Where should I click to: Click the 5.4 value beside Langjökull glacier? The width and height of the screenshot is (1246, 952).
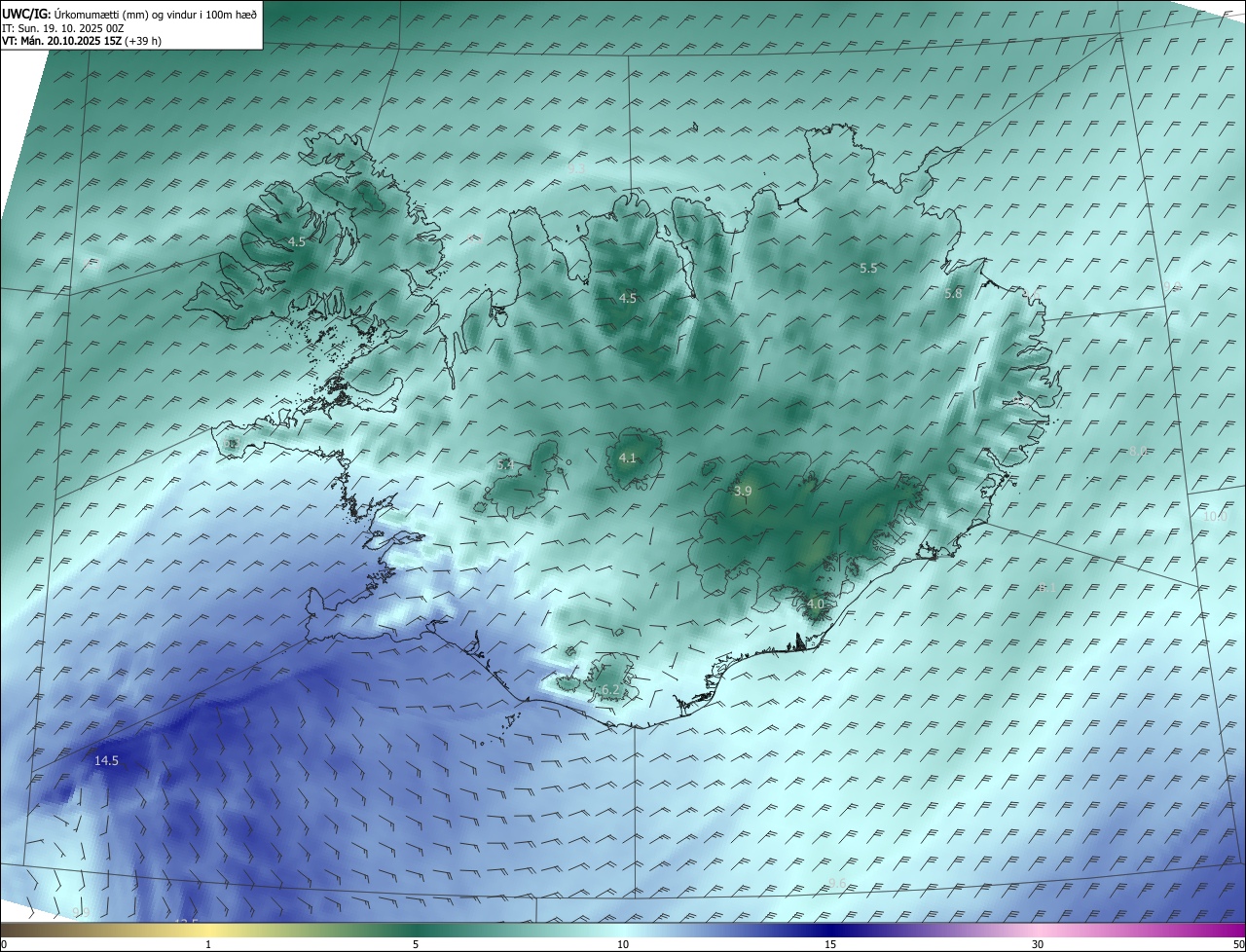click(x=504, y=465)
